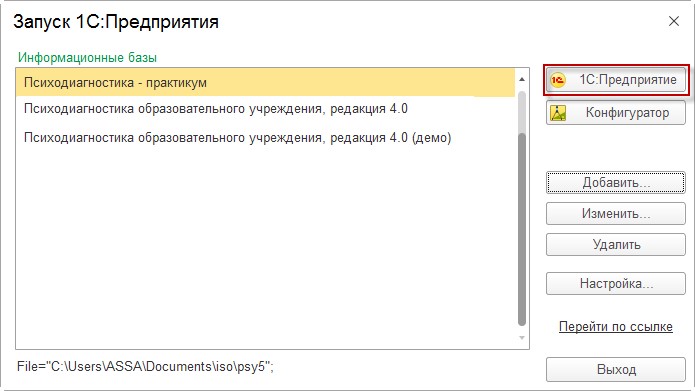Open the Настройка dialog
Screen dimensions: 695x391
pyautogui.click(x=616, y=283)
